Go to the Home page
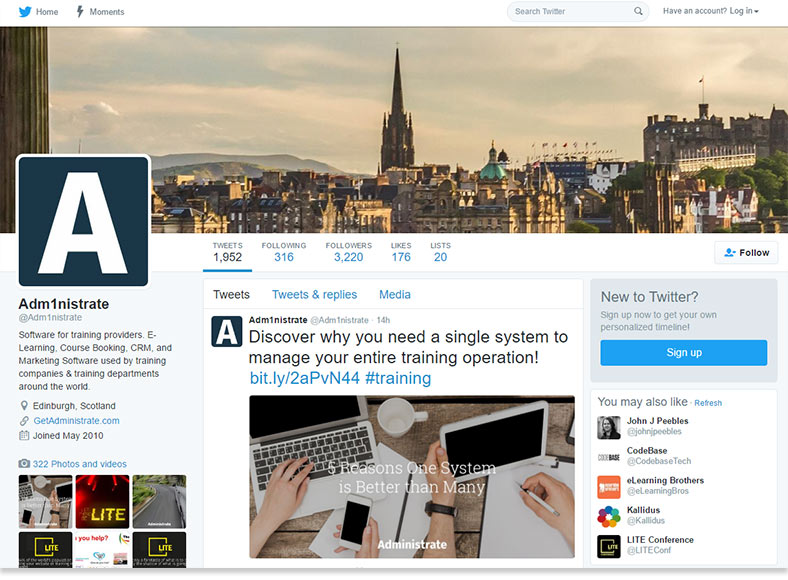The width and height of the screenshot is (788, 580). (47, 12)
